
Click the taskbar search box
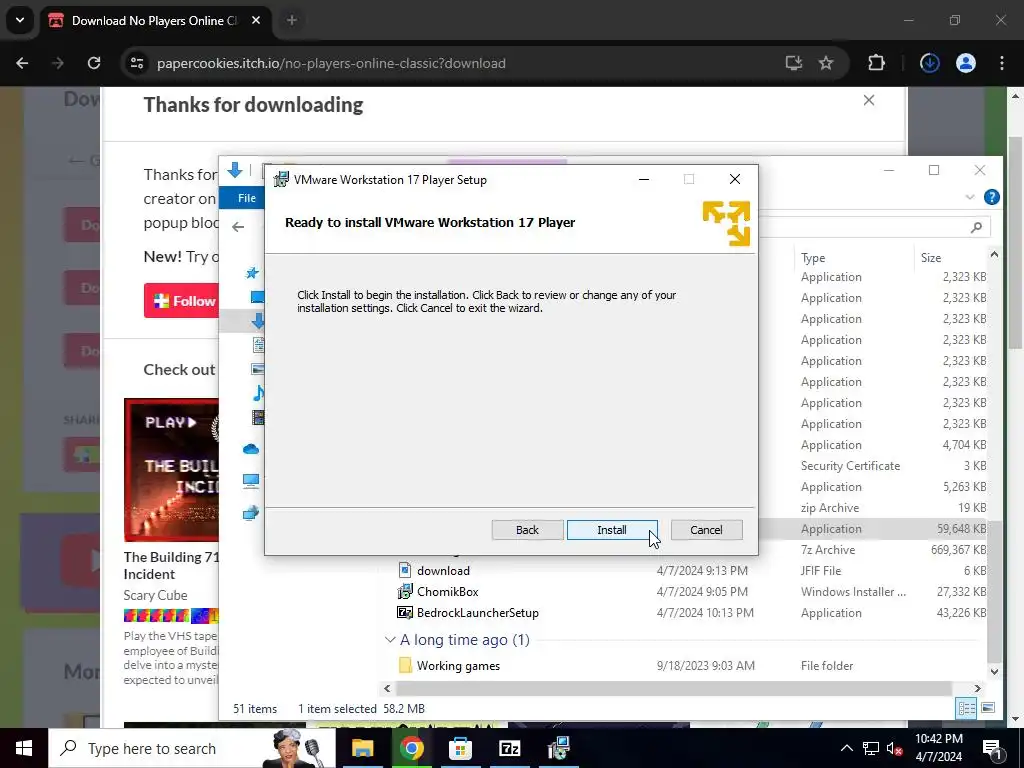(x=191, y=748)
